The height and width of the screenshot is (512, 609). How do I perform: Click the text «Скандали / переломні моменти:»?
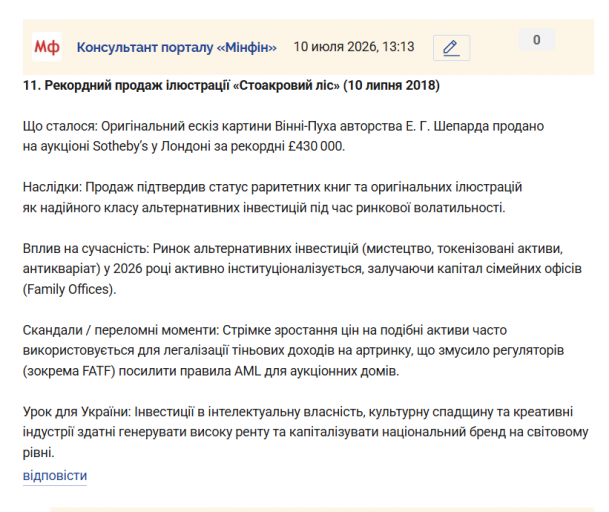point(121,330)
